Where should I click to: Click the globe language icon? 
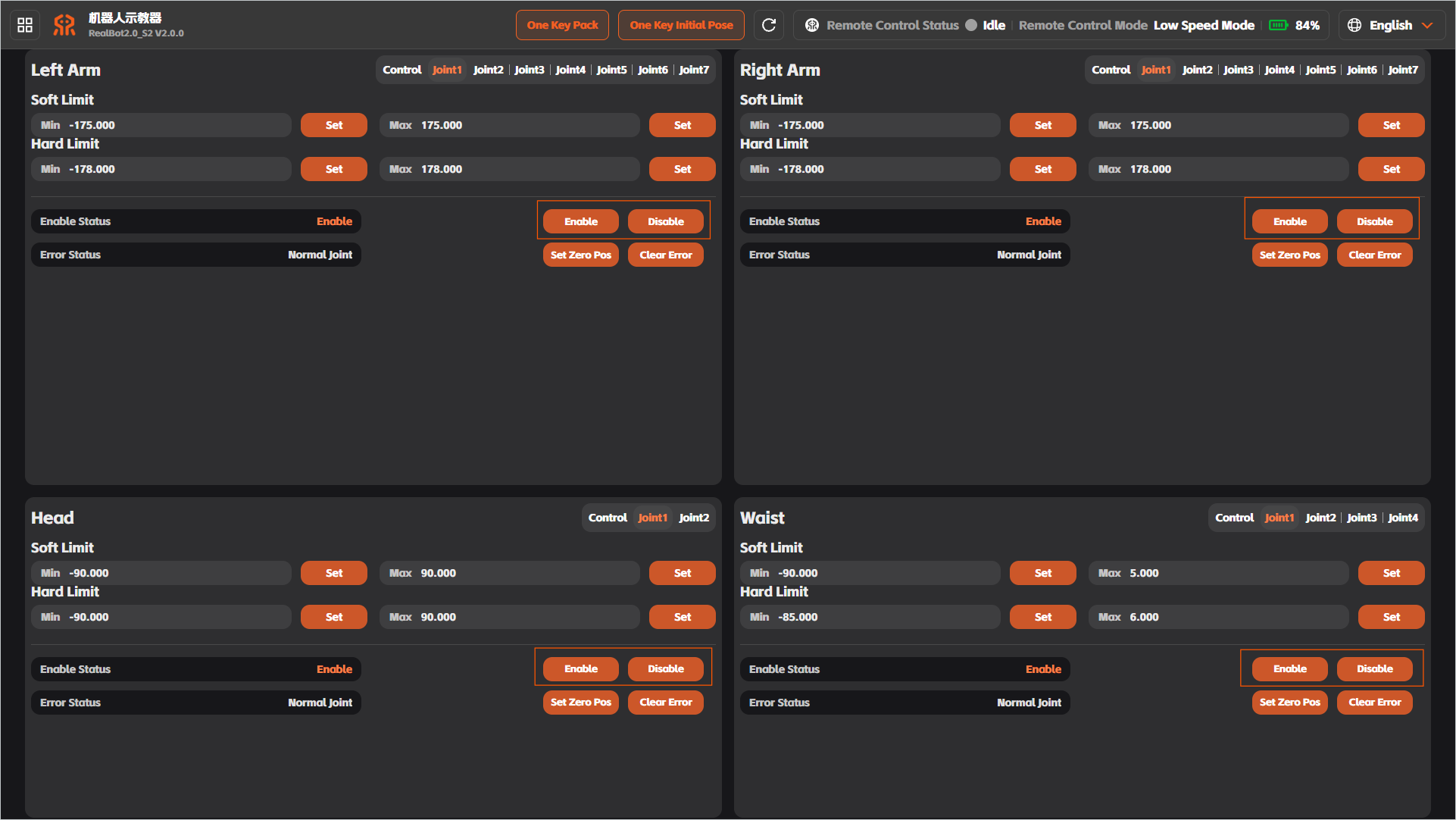click(x=1354, y=25)
